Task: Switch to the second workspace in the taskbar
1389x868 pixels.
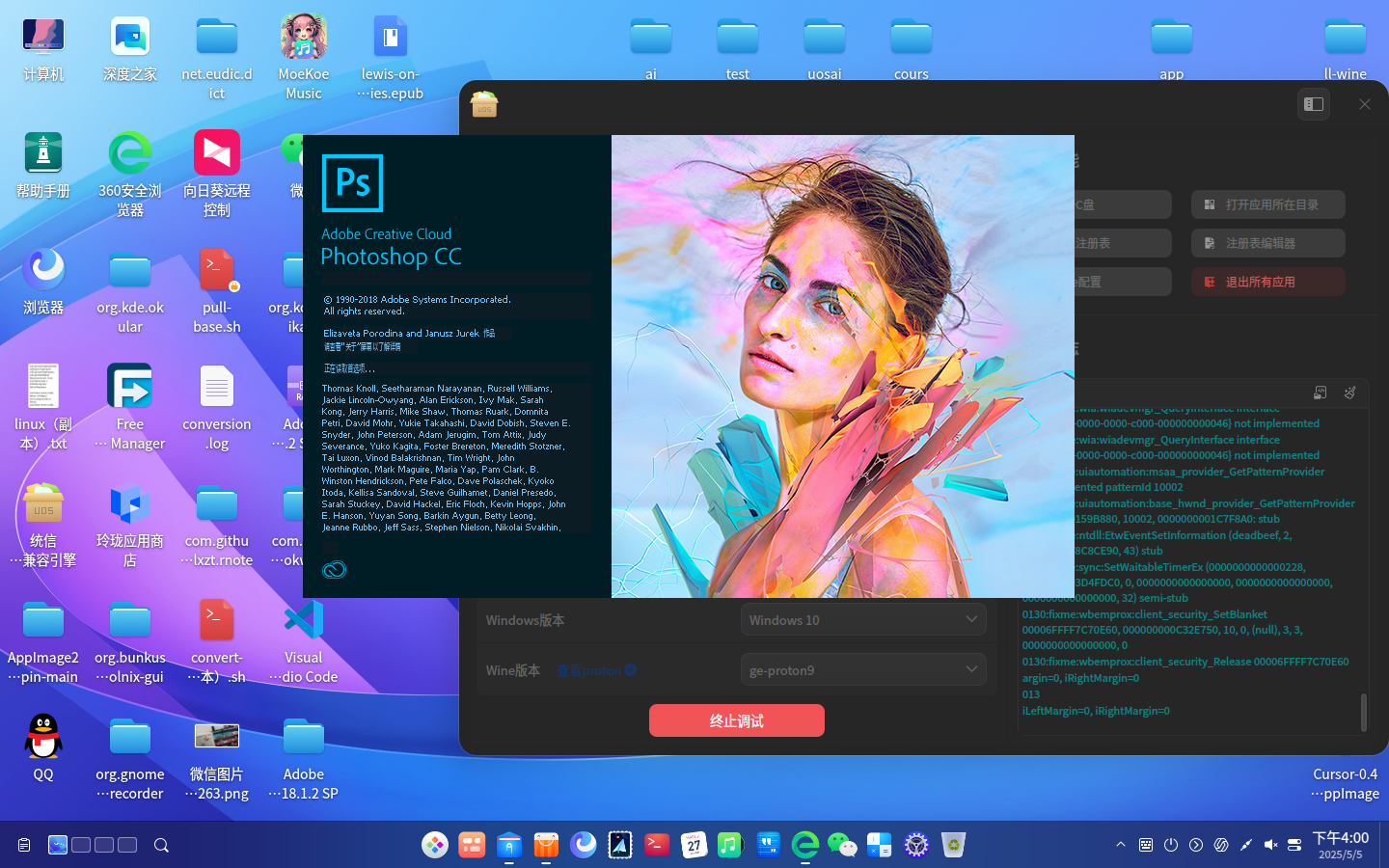Action: click(x=81, y=845)
